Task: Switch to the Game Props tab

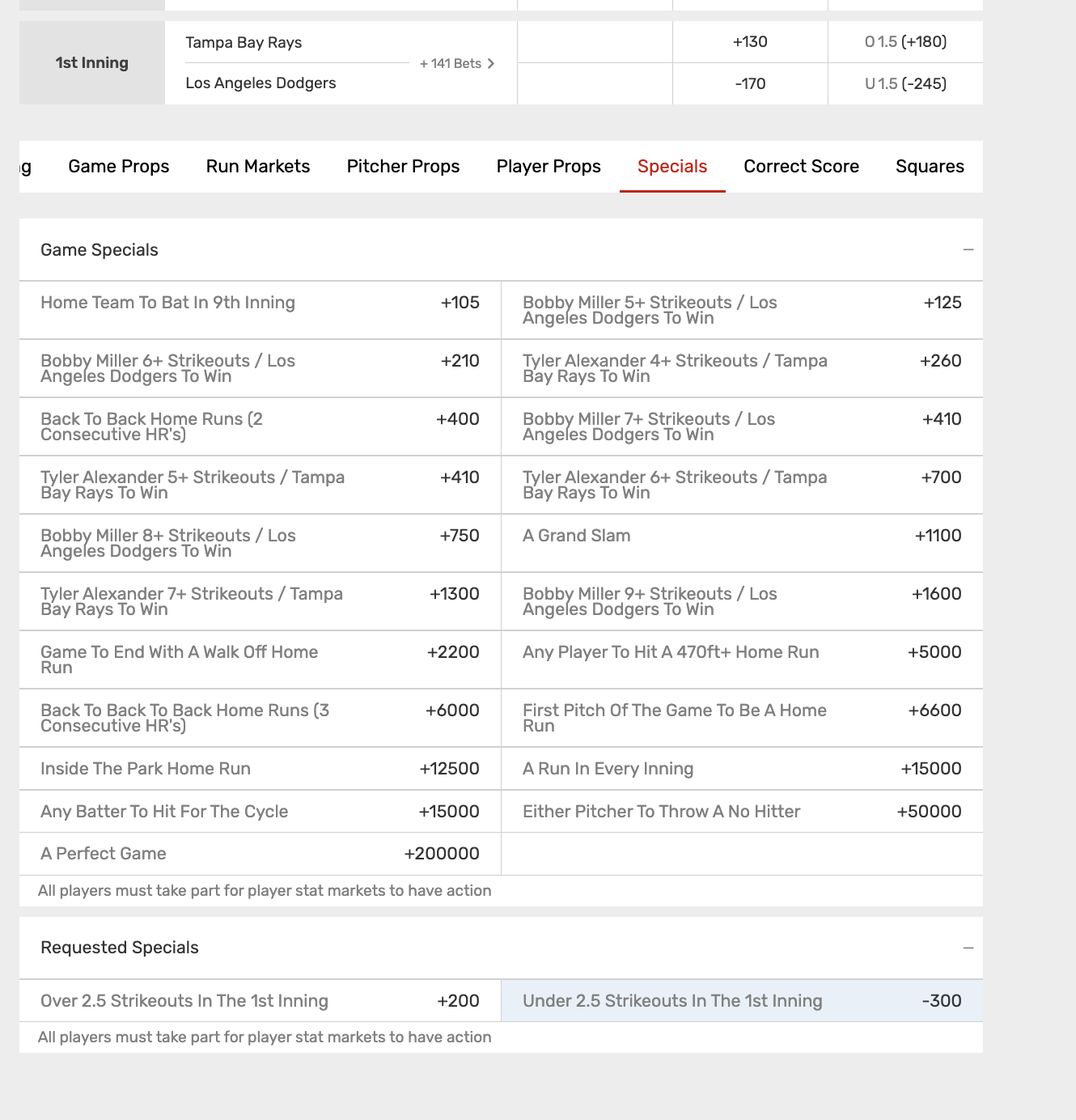Action: pyautogui.click(x=119, y=167)
